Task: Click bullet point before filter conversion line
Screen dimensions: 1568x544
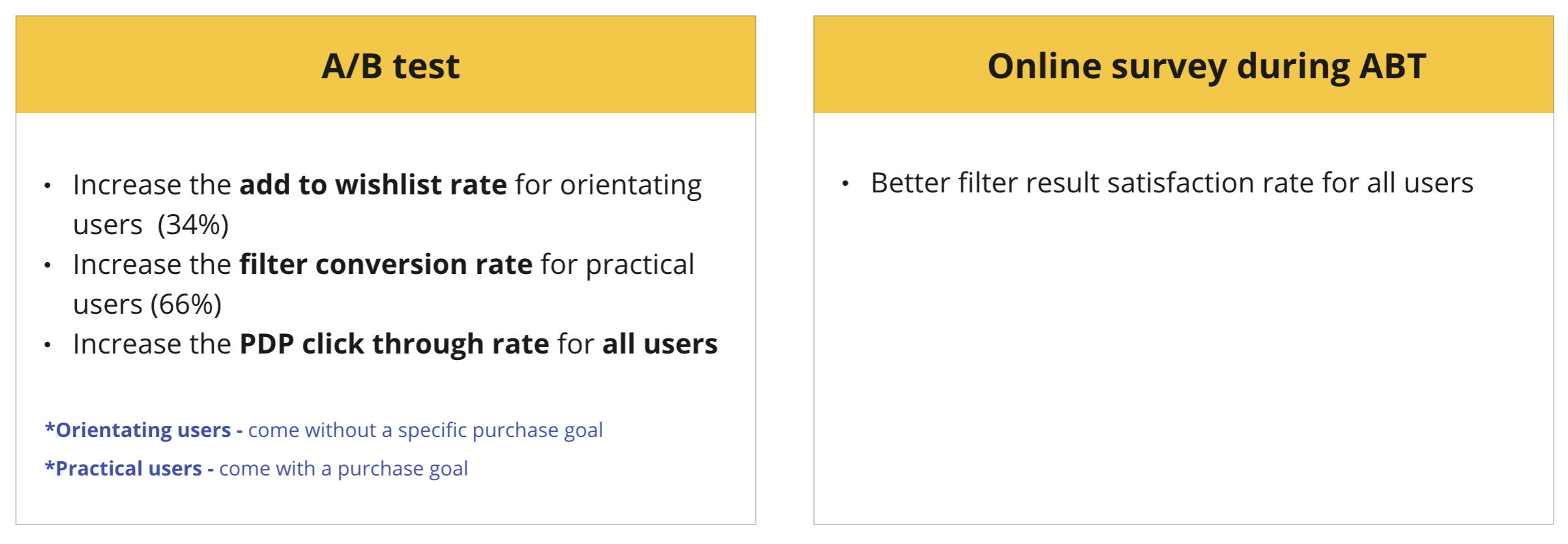Action: click(x=48, y=265)
